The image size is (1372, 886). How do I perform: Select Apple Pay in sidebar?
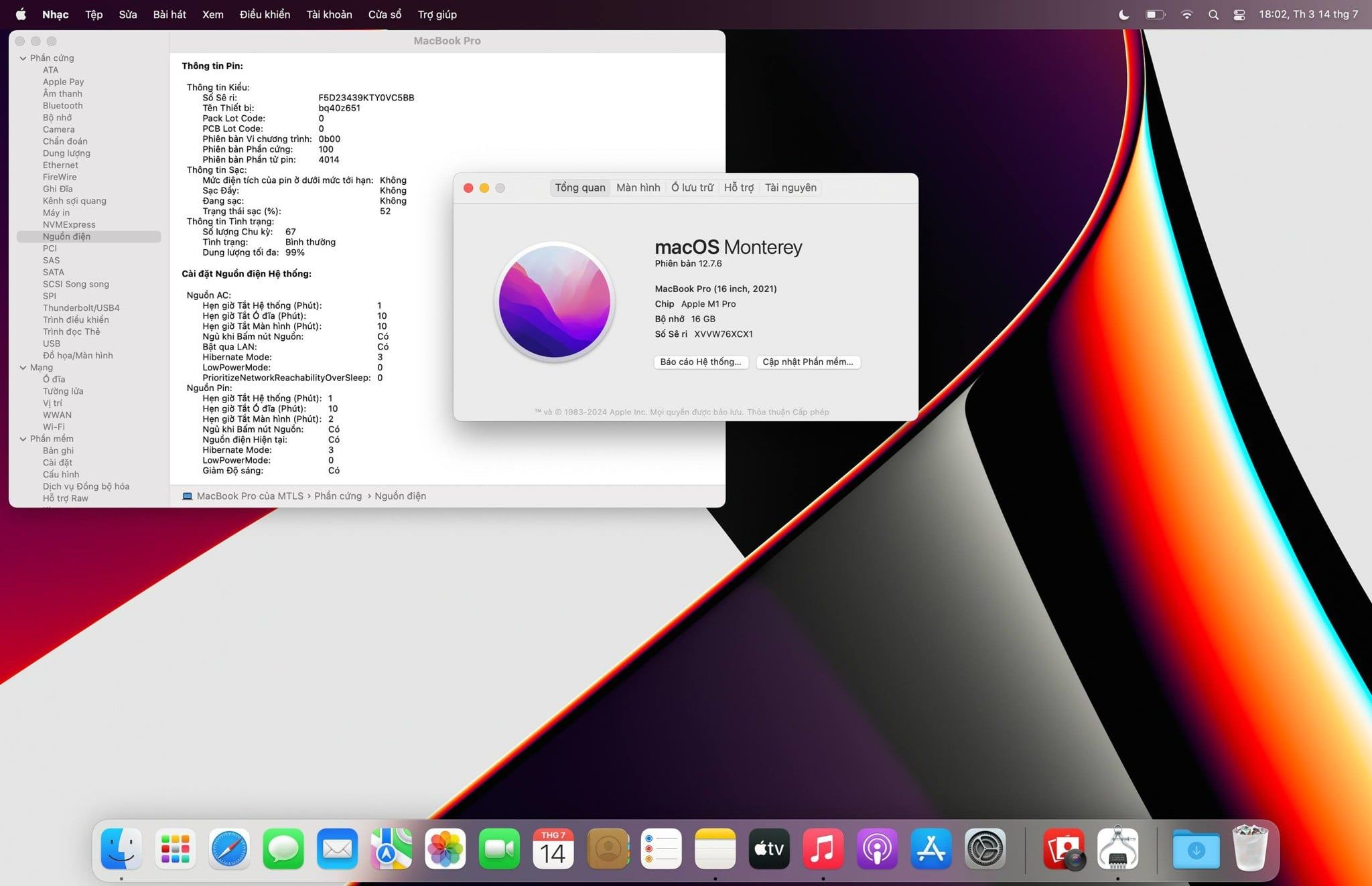point(63,82)
